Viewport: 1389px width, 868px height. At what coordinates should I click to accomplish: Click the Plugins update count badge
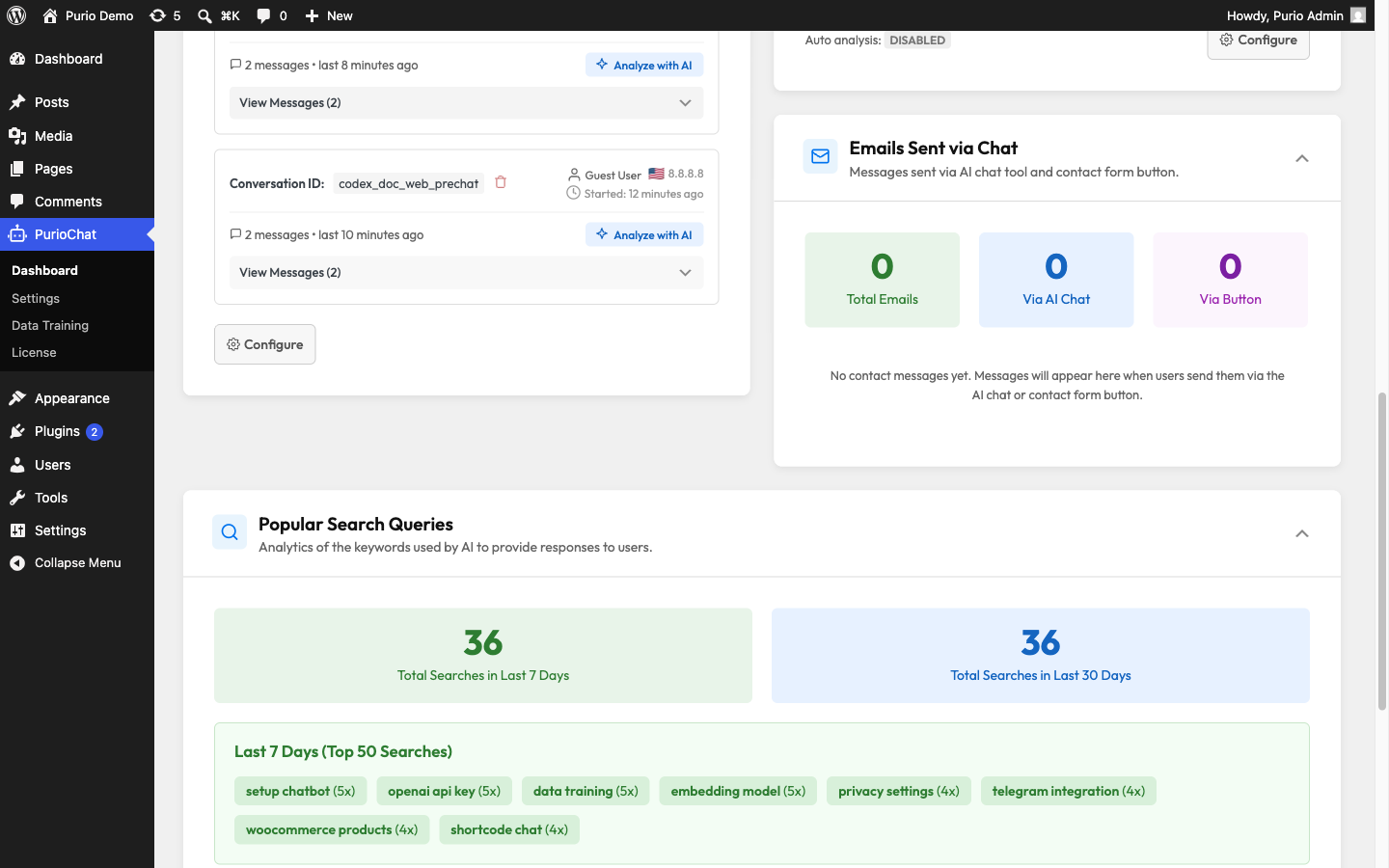tap(94, 432)
